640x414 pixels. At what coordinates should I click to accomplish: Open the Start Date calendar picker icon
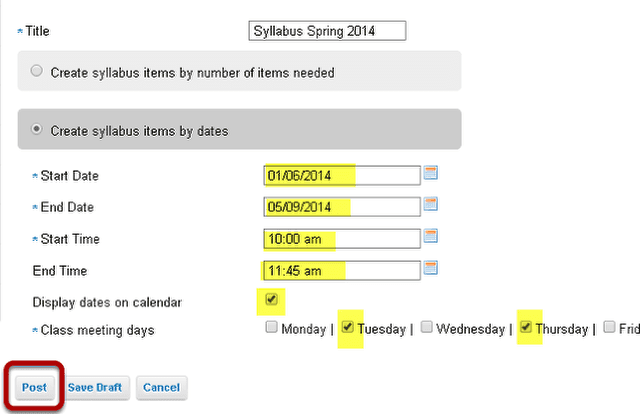tap(431, 173)
